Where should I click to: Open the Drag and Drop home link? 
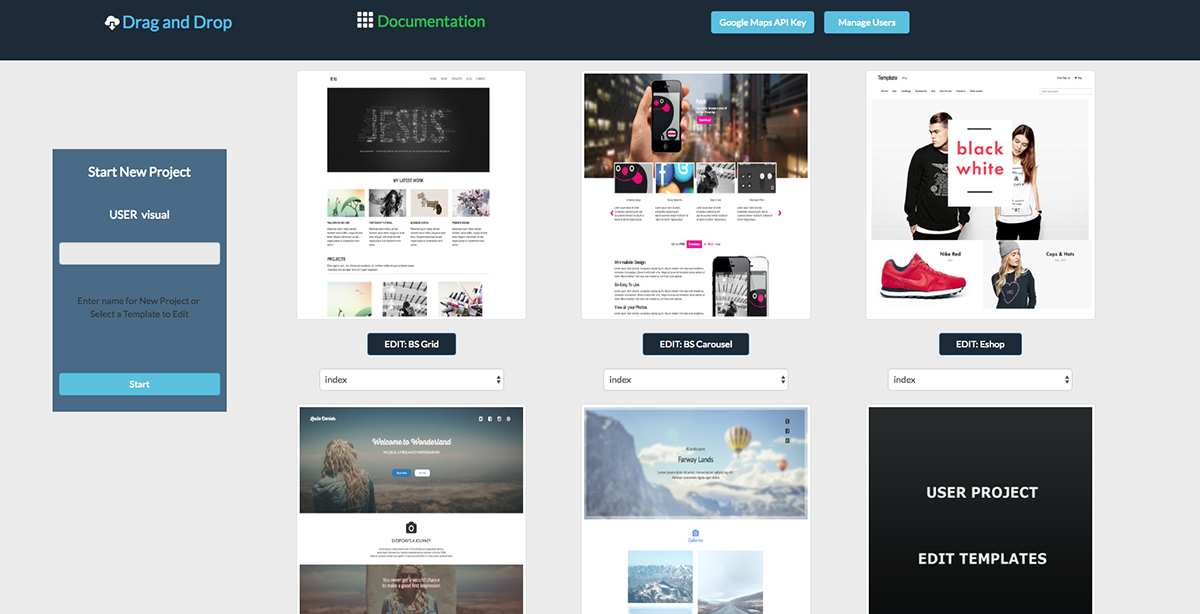[168, 22]
